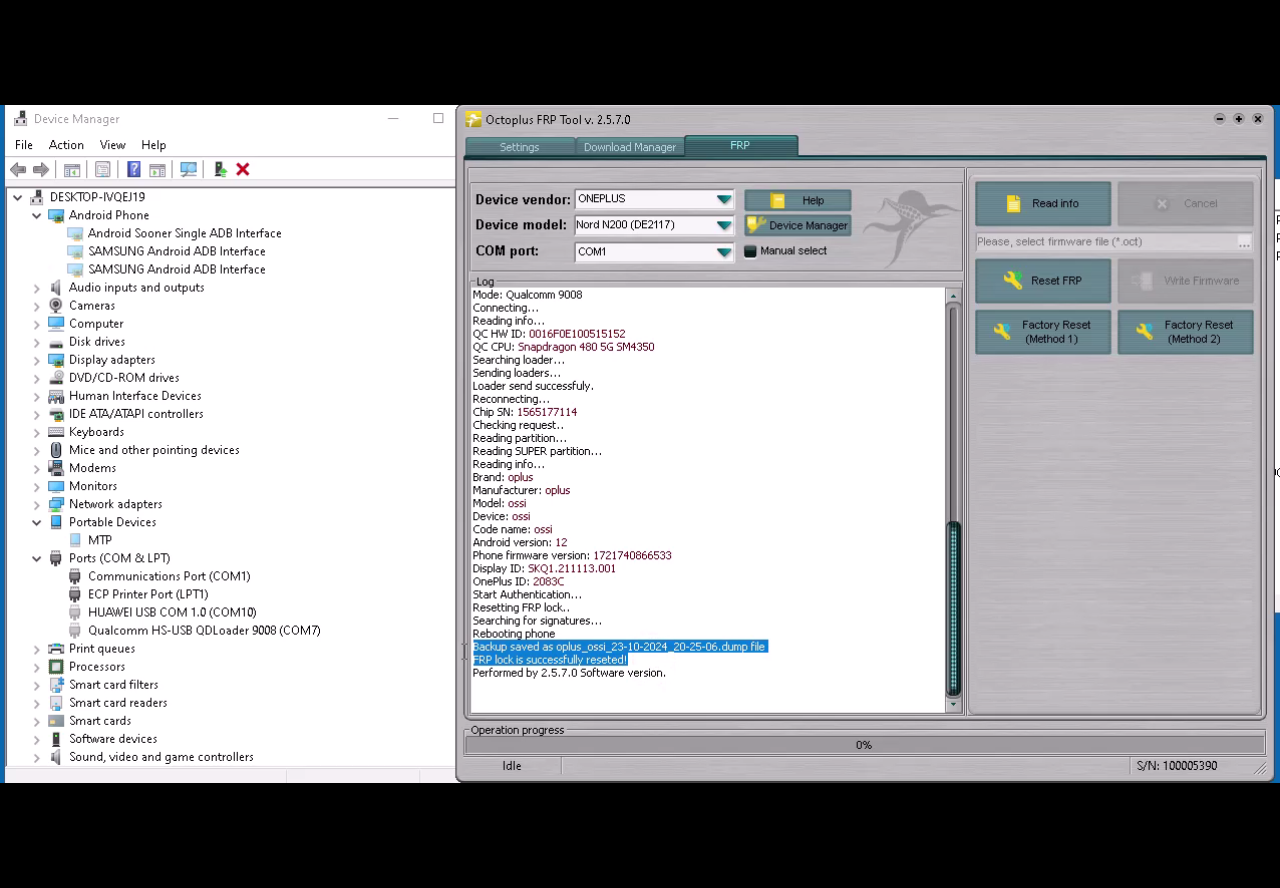Click the Properties toolbar icon in Device Manager
The height and width of the screenshot is (888, 1280).
pyautogui.click(x=102, y=170)
